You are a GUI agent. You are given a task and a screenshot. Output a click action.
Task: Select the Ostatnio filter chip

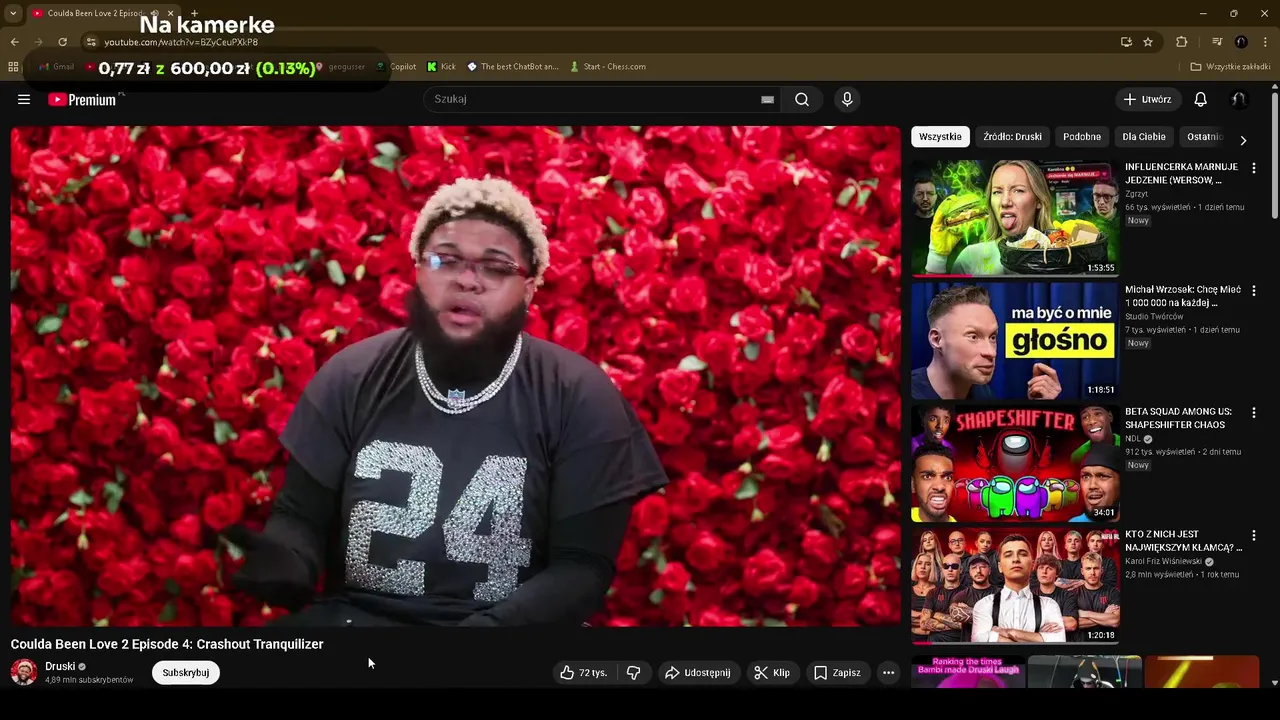point(1204,137)
